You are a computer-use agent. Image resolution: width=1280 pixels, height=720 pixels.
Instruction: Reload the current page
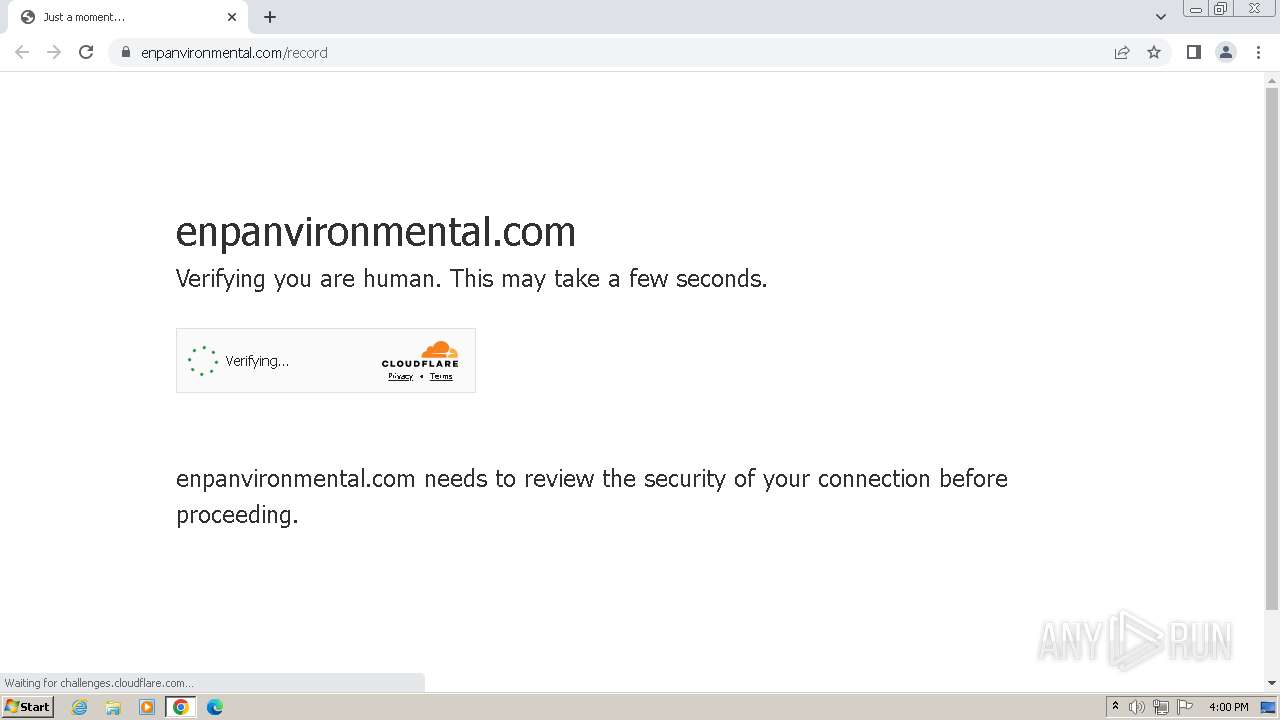[x=86, y=52]
